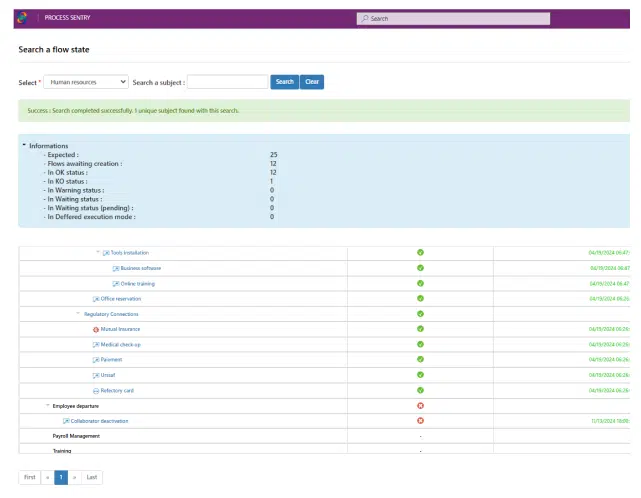This screenshot has width=641, height=498.
Task: Collapse the Tools installation tree node
Action: [x=98, y=253]
